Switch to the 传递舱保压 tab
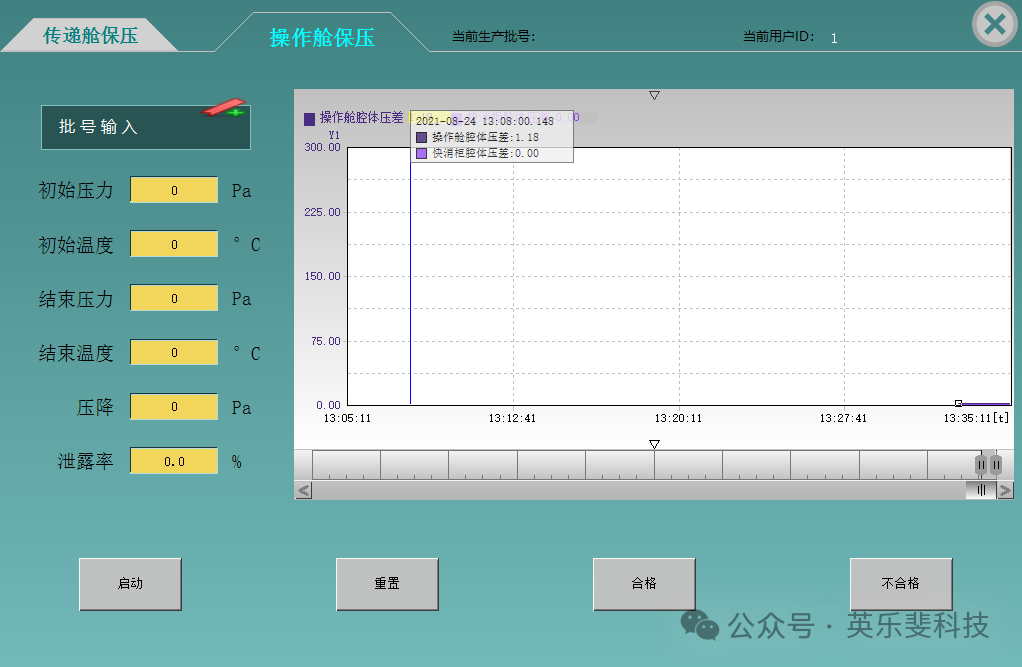Image resolution: width=1022 pixels, height=667 pixels. pos(92,33)
